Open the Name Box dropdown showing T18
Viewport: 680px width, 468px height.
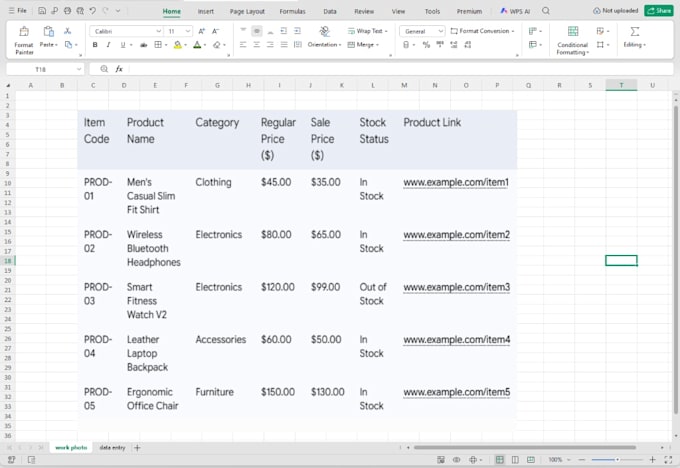[x=79, y=69]
